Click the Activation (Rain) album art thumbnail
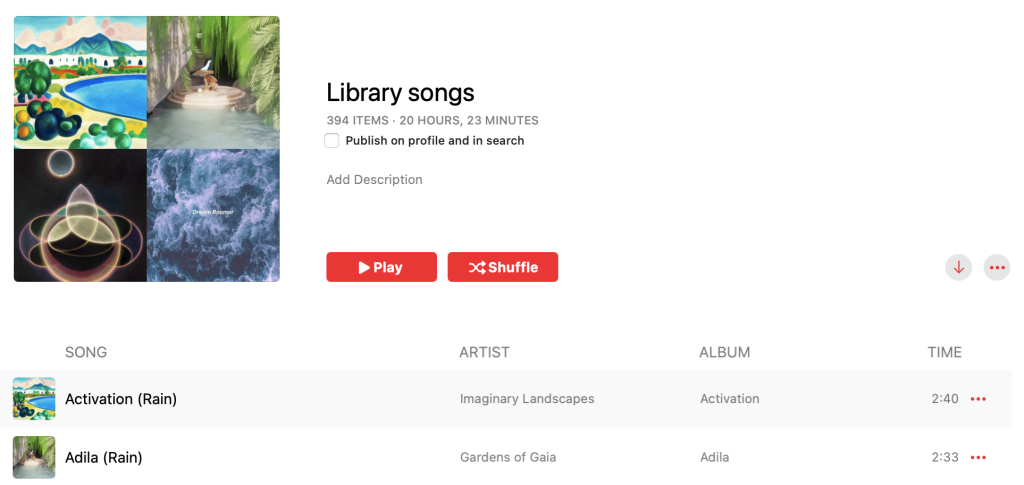The height and width of the screenshot is (485, 1024). click(x=34, y=399)
